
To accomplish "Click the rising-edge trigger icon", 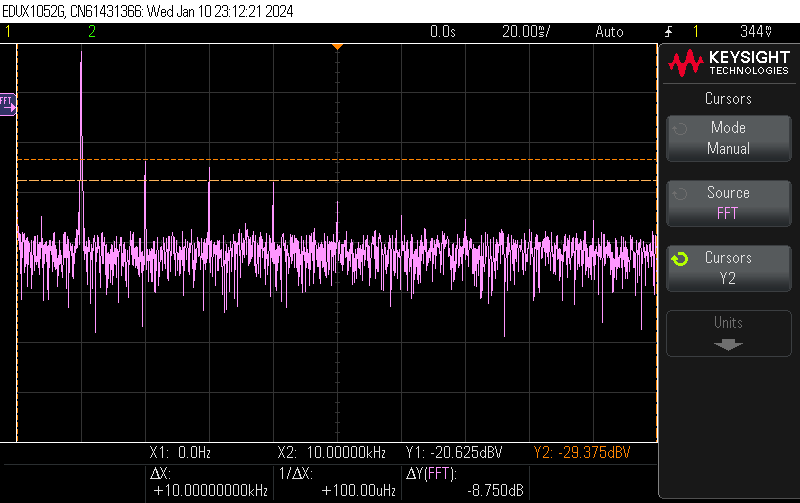I will pos(668,32).
